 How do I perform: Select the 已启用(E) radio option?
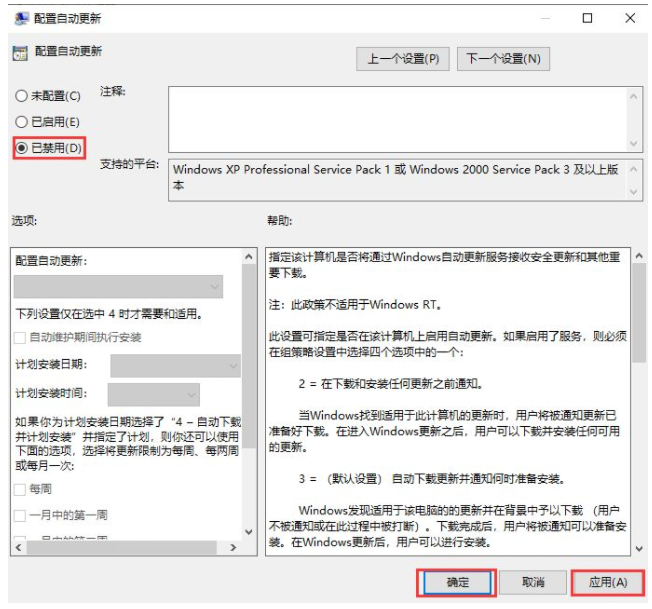[x=21, y=122]
